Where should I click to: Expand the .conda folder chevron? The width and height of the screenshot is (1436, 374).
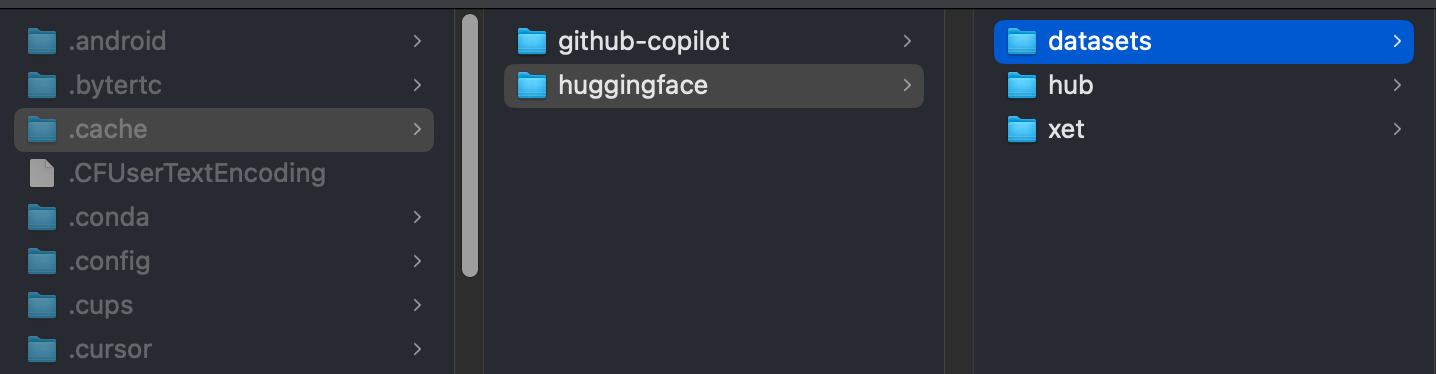pyautogui.click(x=417, y=218)
